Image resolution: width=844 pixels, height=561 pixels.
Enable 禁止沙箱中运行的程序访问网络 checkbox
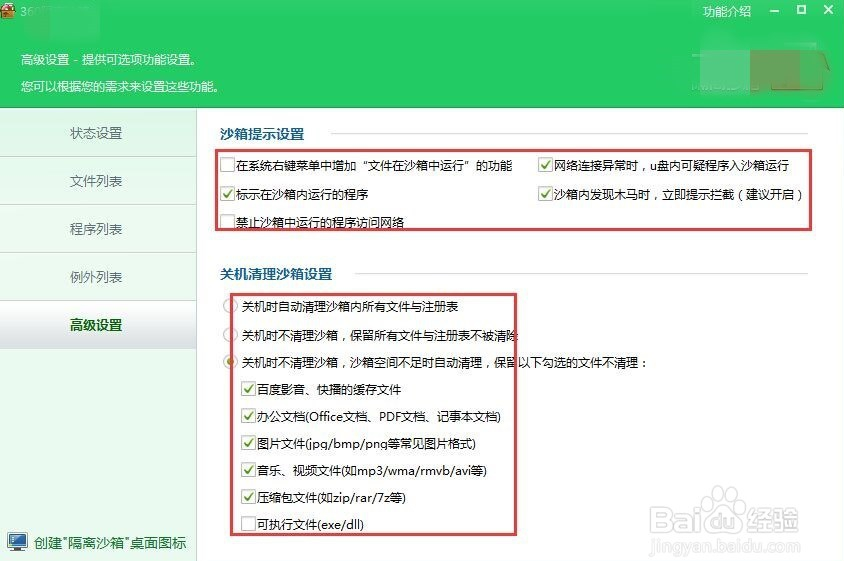[x=227, y=221]
